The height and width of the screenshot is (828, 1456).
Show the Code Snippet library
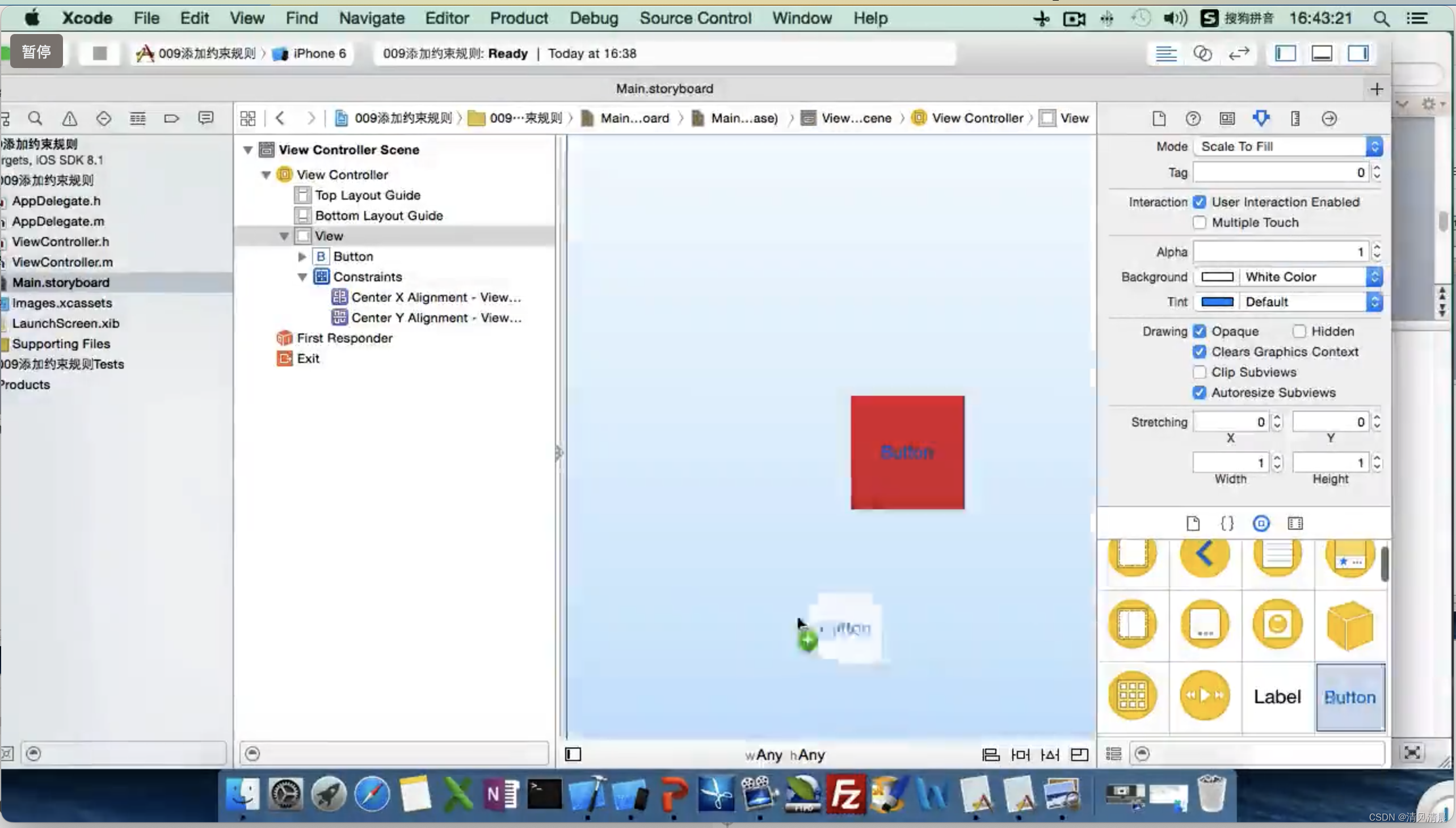click(1227, 523)
